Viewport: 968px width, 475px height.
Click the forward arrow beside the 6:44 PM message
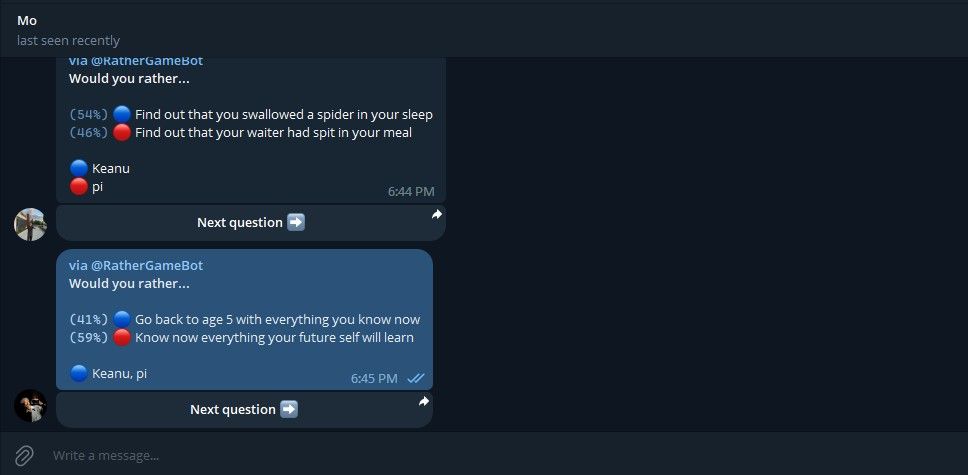(x=436, y=214)
